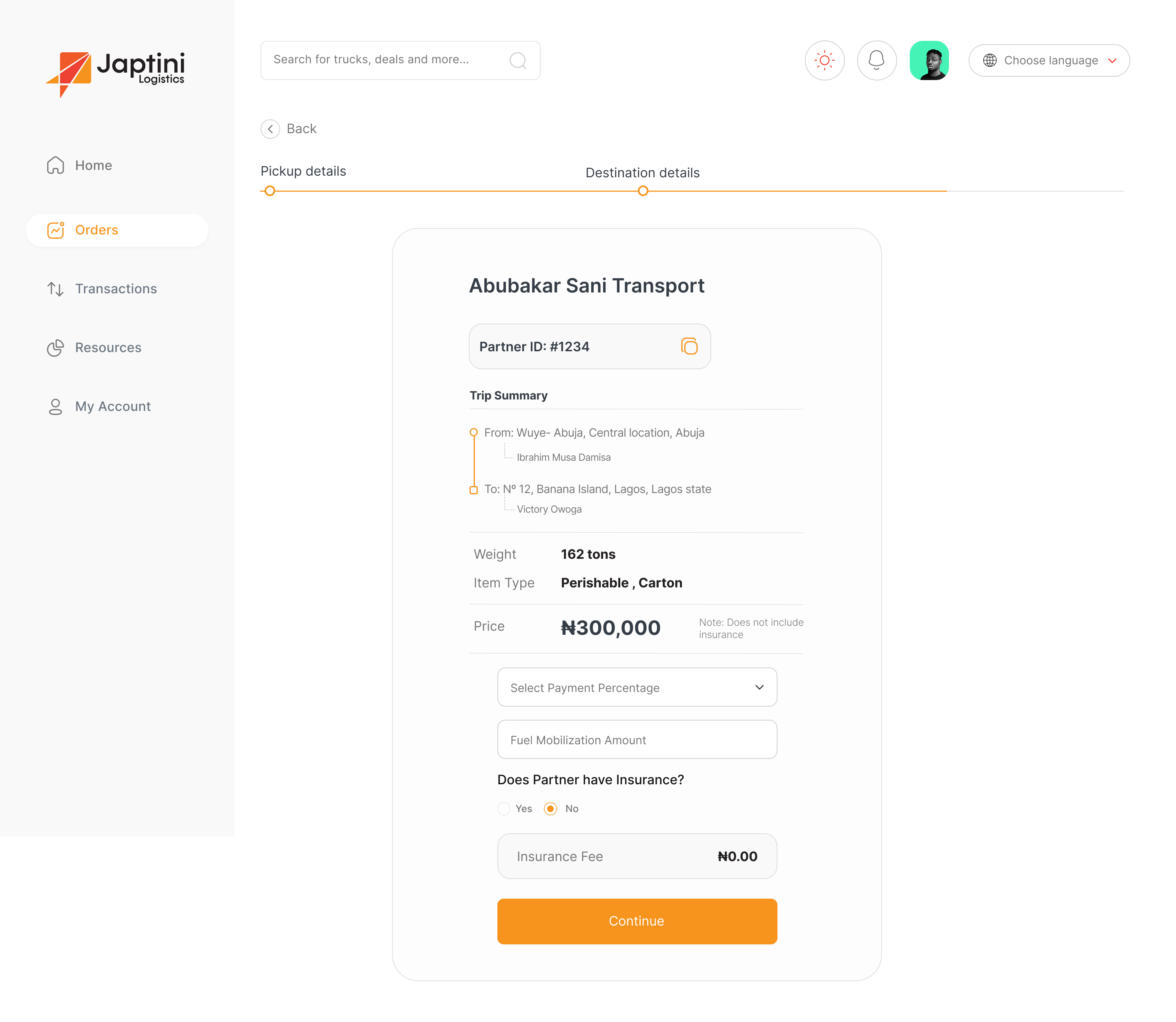The height and width of the screenshot is (1022, 1176).
Task: Click the globe icon in language selector
Action: (x=990, y=60)
